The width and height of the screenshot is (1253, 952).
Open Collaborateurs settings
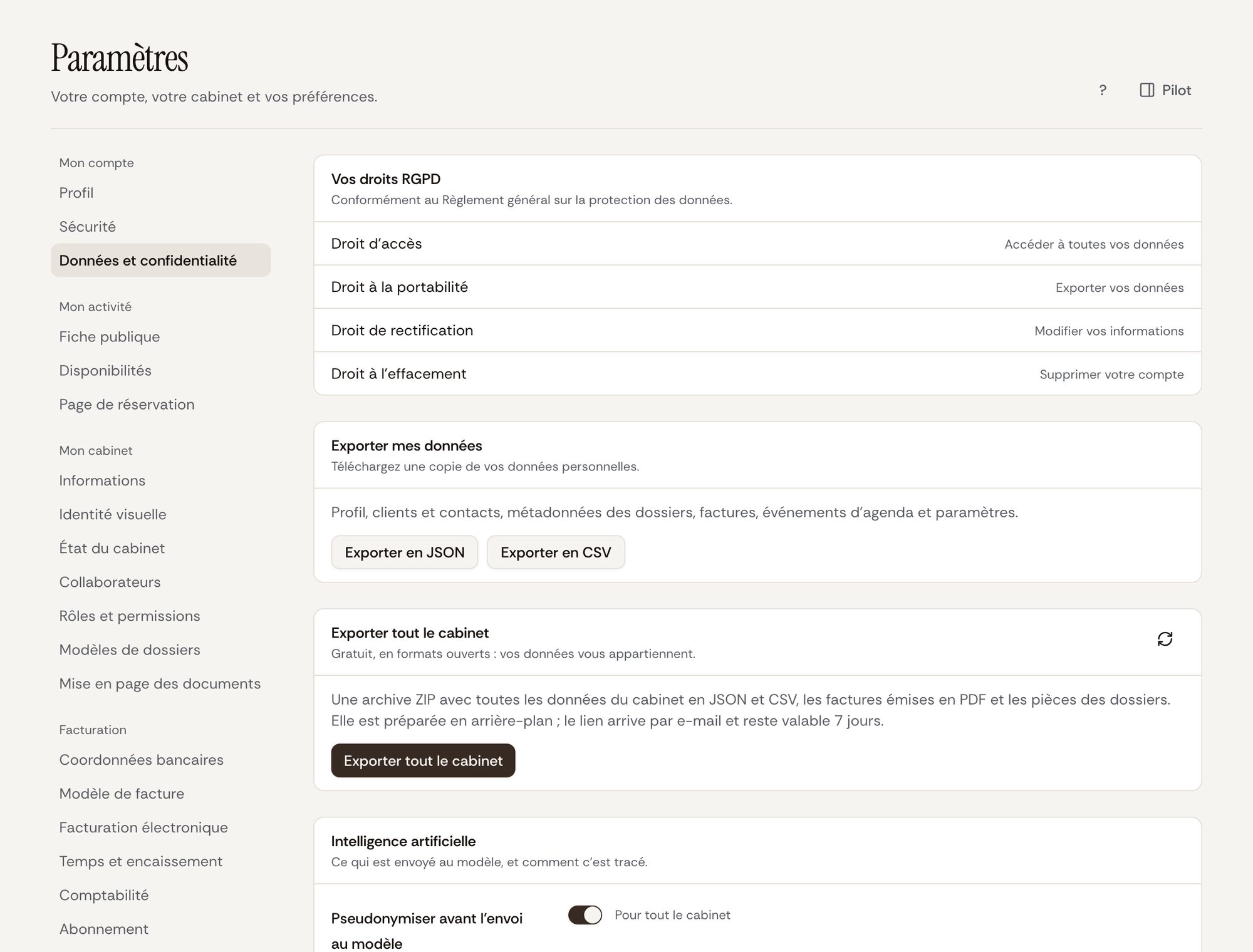click(x=161, y=582)
